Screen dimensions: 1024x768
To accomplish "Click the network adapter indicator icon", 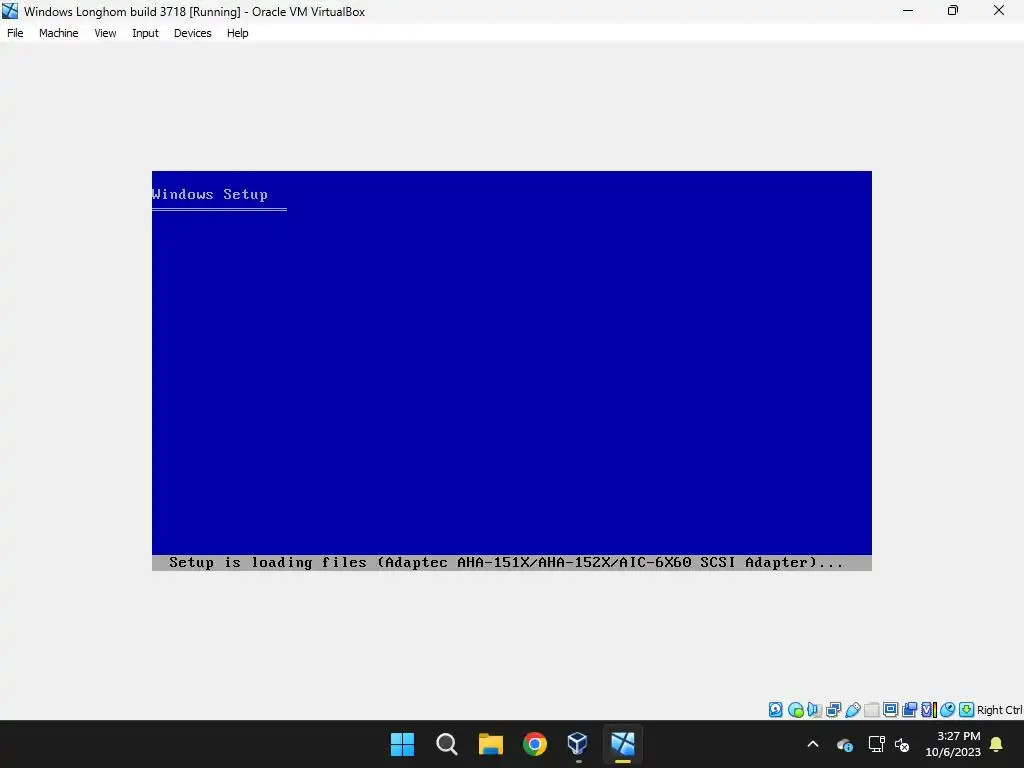I will 833,710.
